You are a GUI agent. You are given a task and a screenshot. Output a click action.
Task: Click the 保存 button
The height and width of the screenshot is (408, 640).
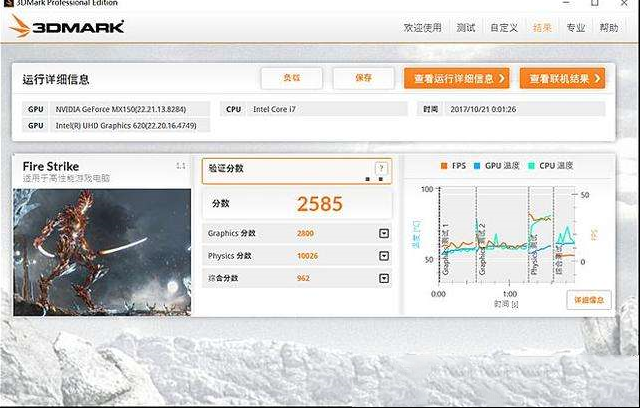click(x=363, y=78)
